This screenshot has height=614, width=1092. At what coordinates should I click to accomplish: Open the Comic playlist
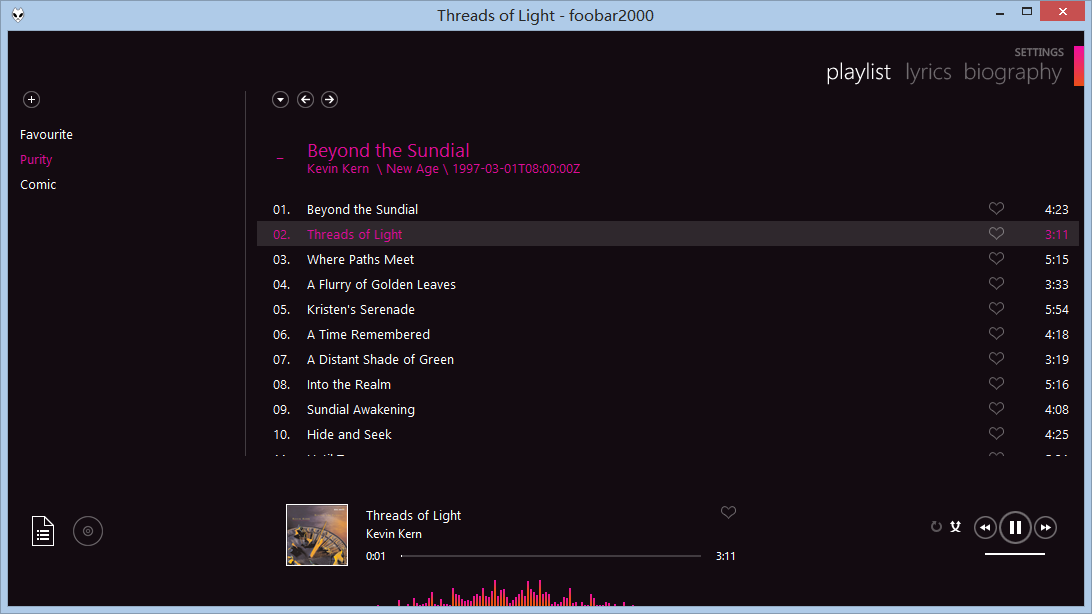pyautogui.click(x=38, y=184)
